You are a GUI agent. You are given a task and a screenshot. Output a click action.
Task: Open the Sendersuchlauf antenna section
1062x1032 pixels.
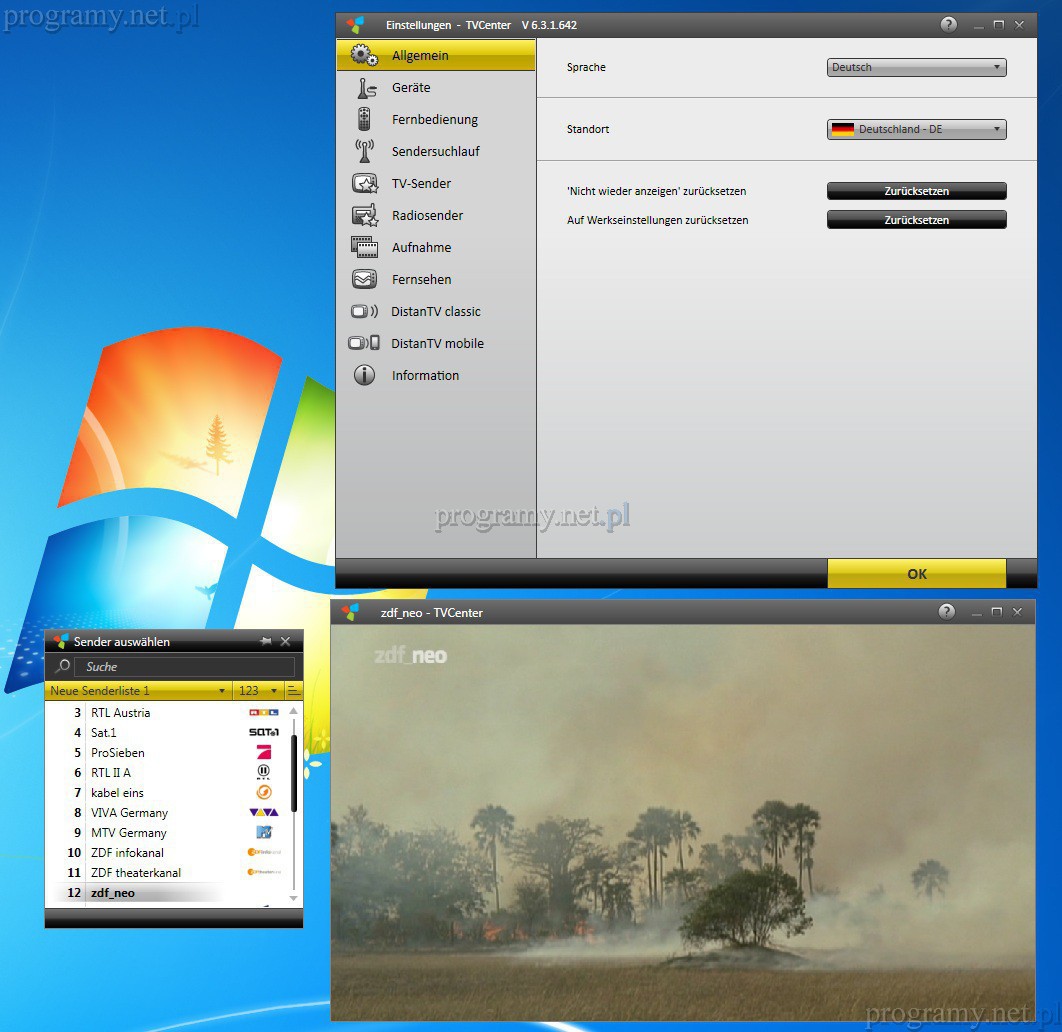[x=364, y=151]
